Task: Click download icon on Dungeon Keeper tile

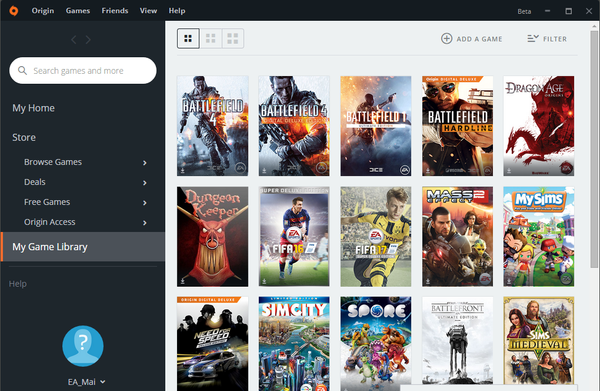Action: click(183, 281)
